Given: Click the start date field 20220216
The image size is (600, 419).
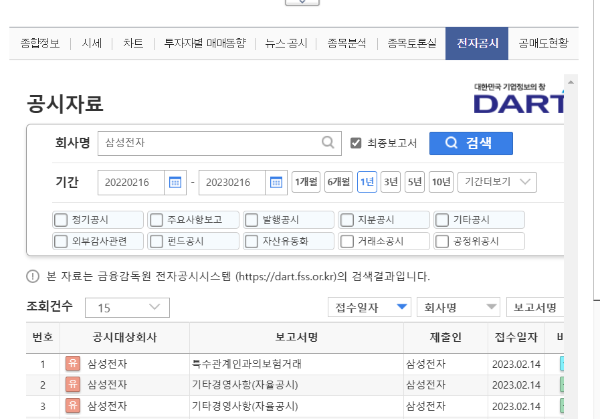Looking at the screenshot, I should pos(131,183).
